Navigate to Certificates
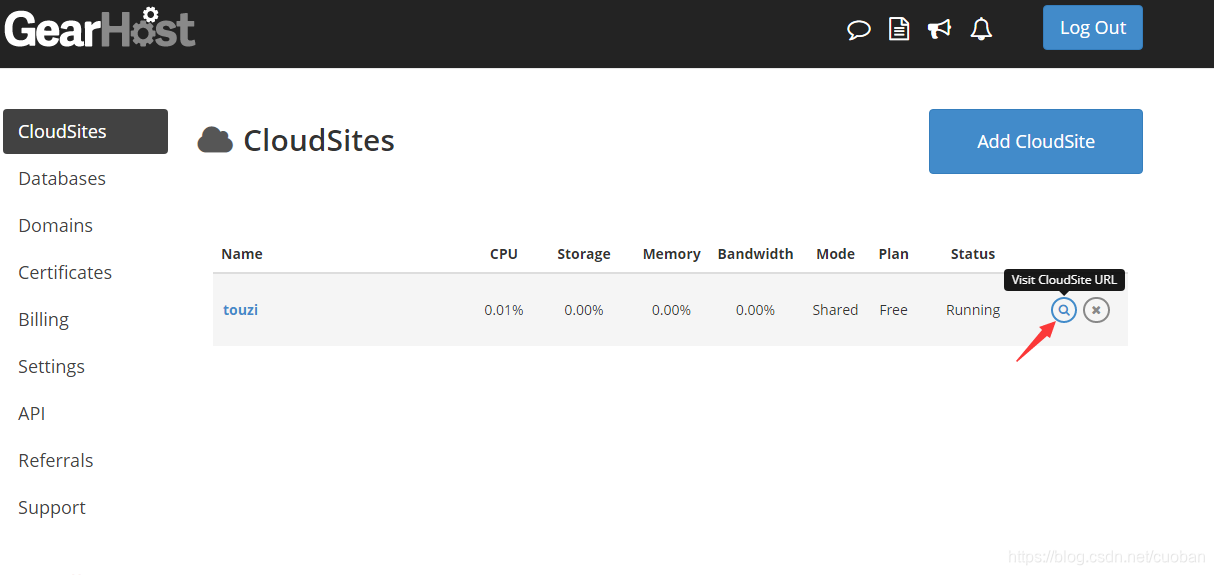This screenshot has width=1214, height=575. coord(65,273)
